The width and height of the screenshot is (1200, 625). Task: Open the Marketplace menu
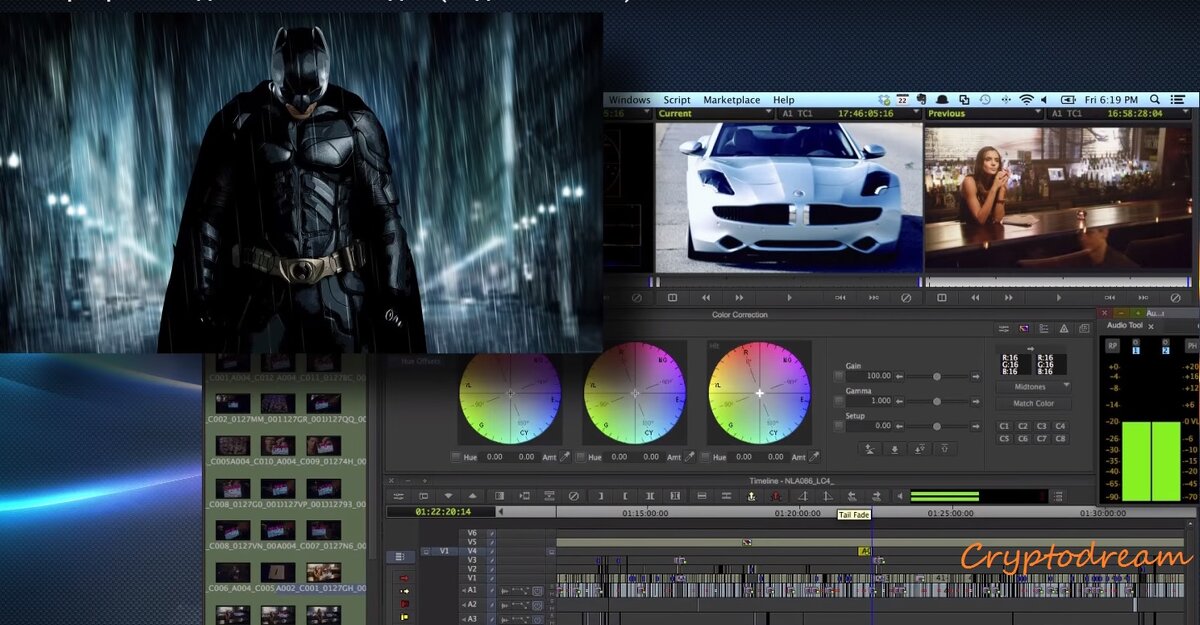click(x=732, y=99)
